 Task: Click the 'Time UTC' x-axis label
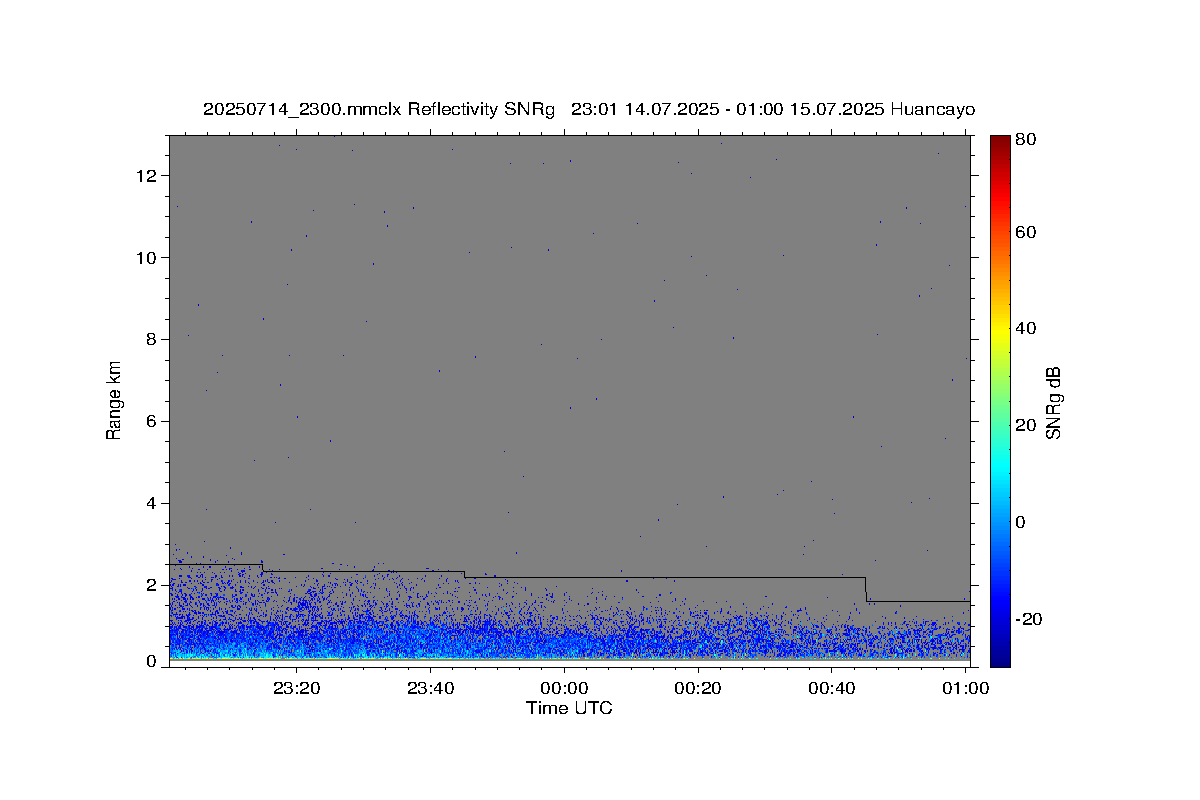coord(569,708)
